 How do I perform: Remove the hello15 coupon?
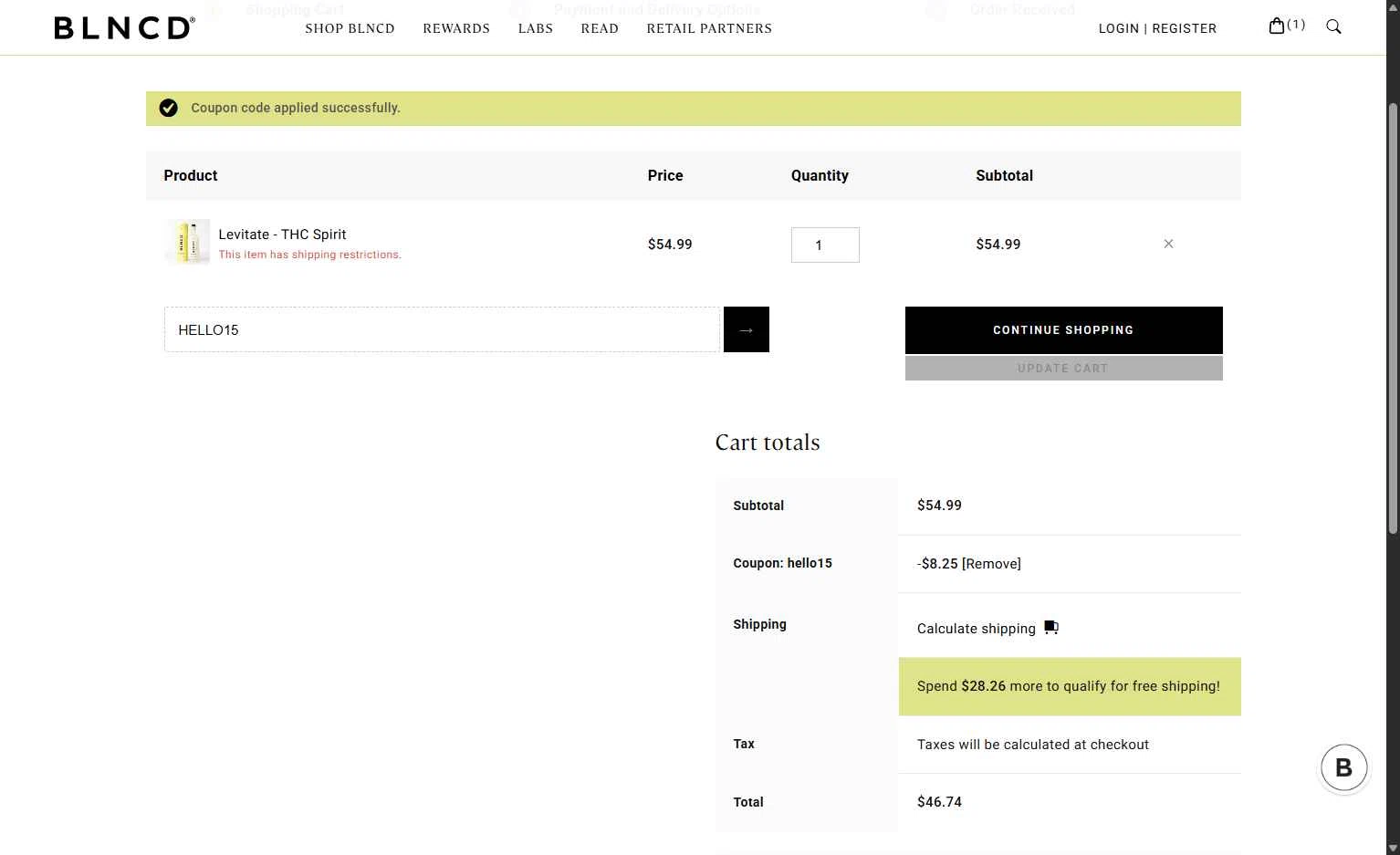[x=991, y=564]
